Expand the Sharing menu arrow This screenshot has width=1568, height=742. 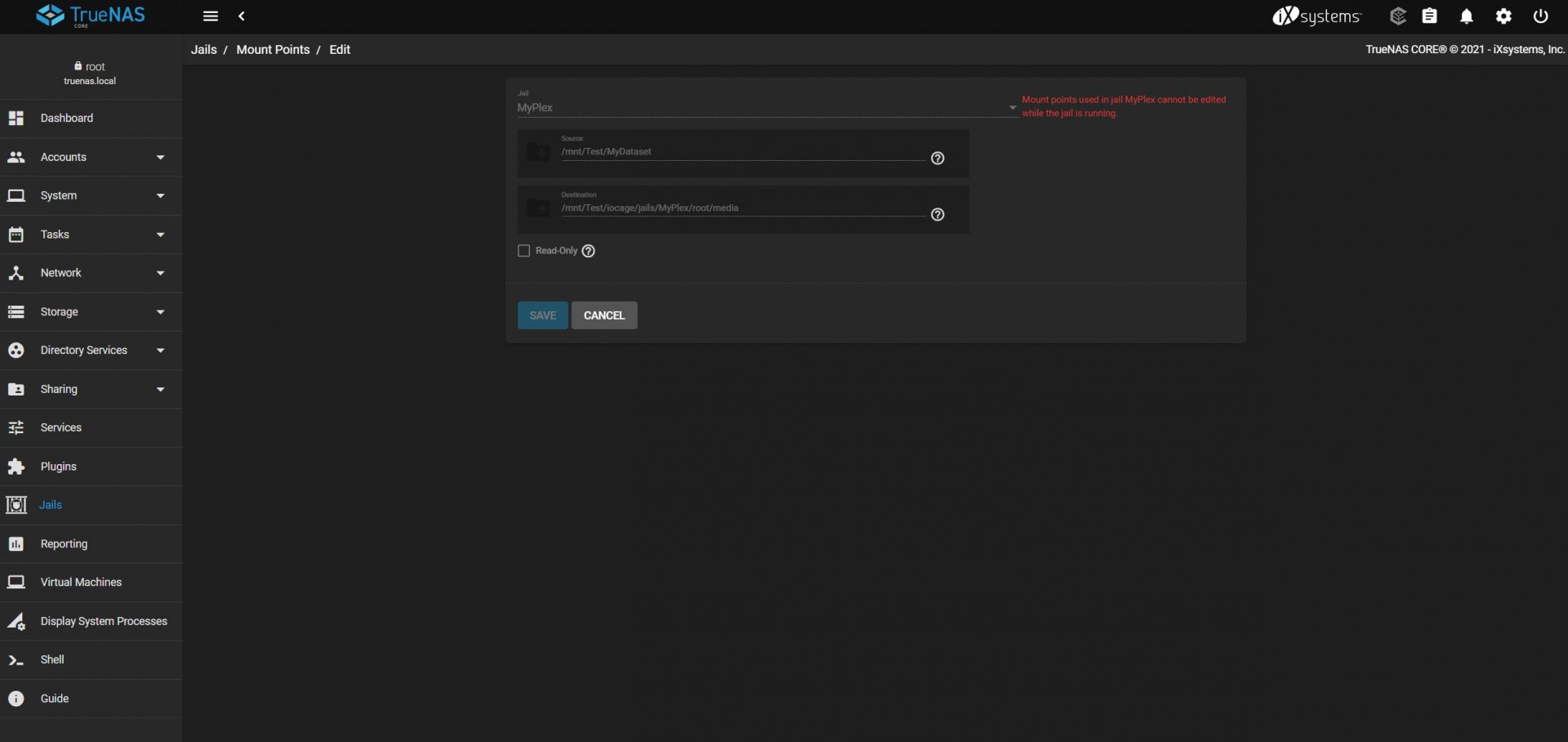point(161,390)
